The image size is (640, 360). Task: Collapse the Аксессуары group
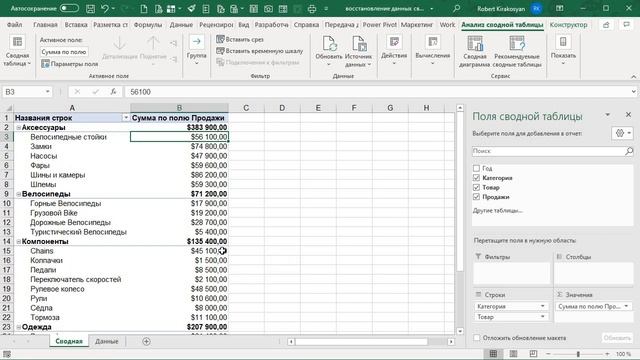tap(18, 127)
